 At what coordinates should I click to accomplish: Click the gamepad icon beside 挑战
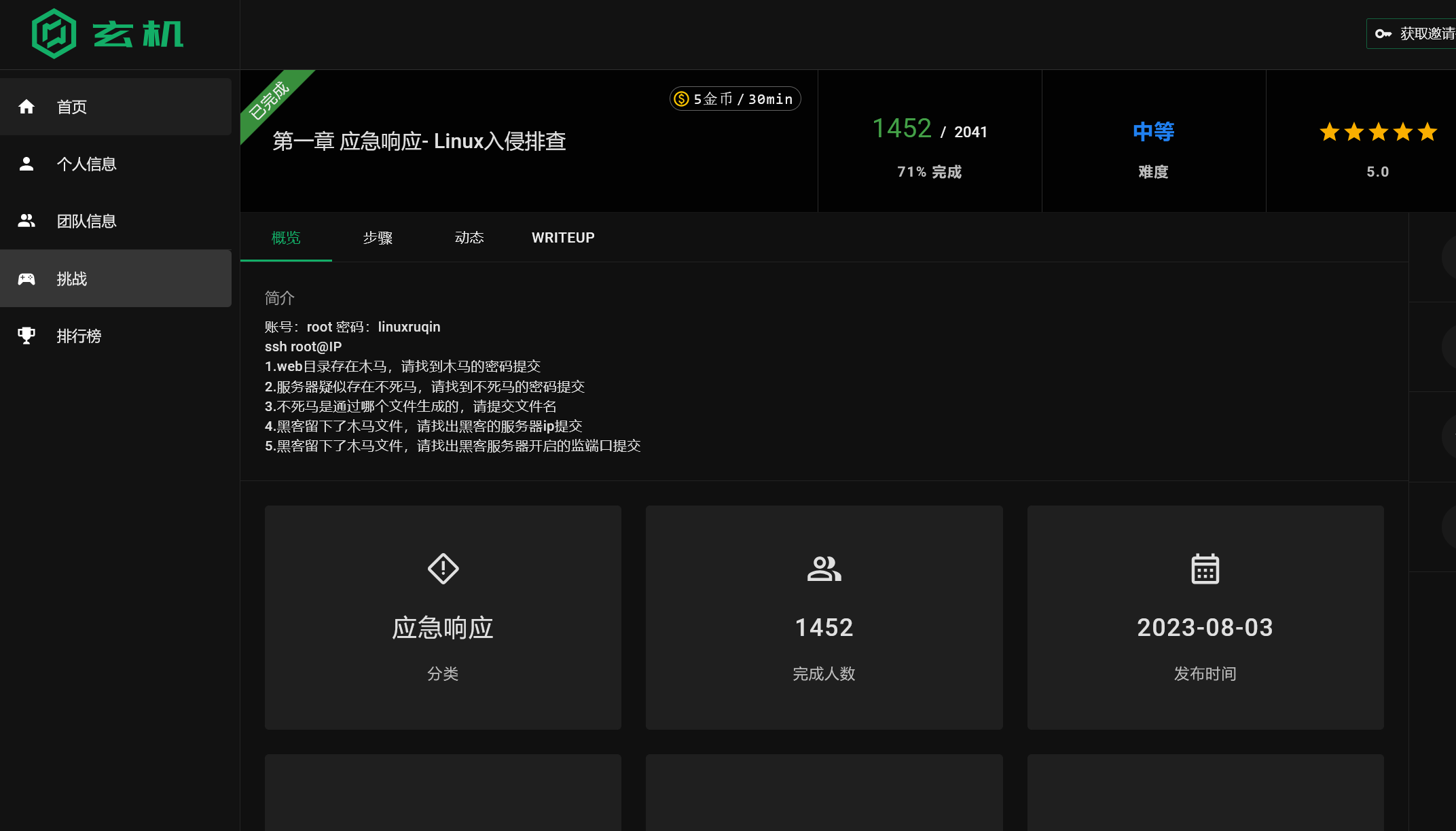pyautogui.click(x=26, y=279)
